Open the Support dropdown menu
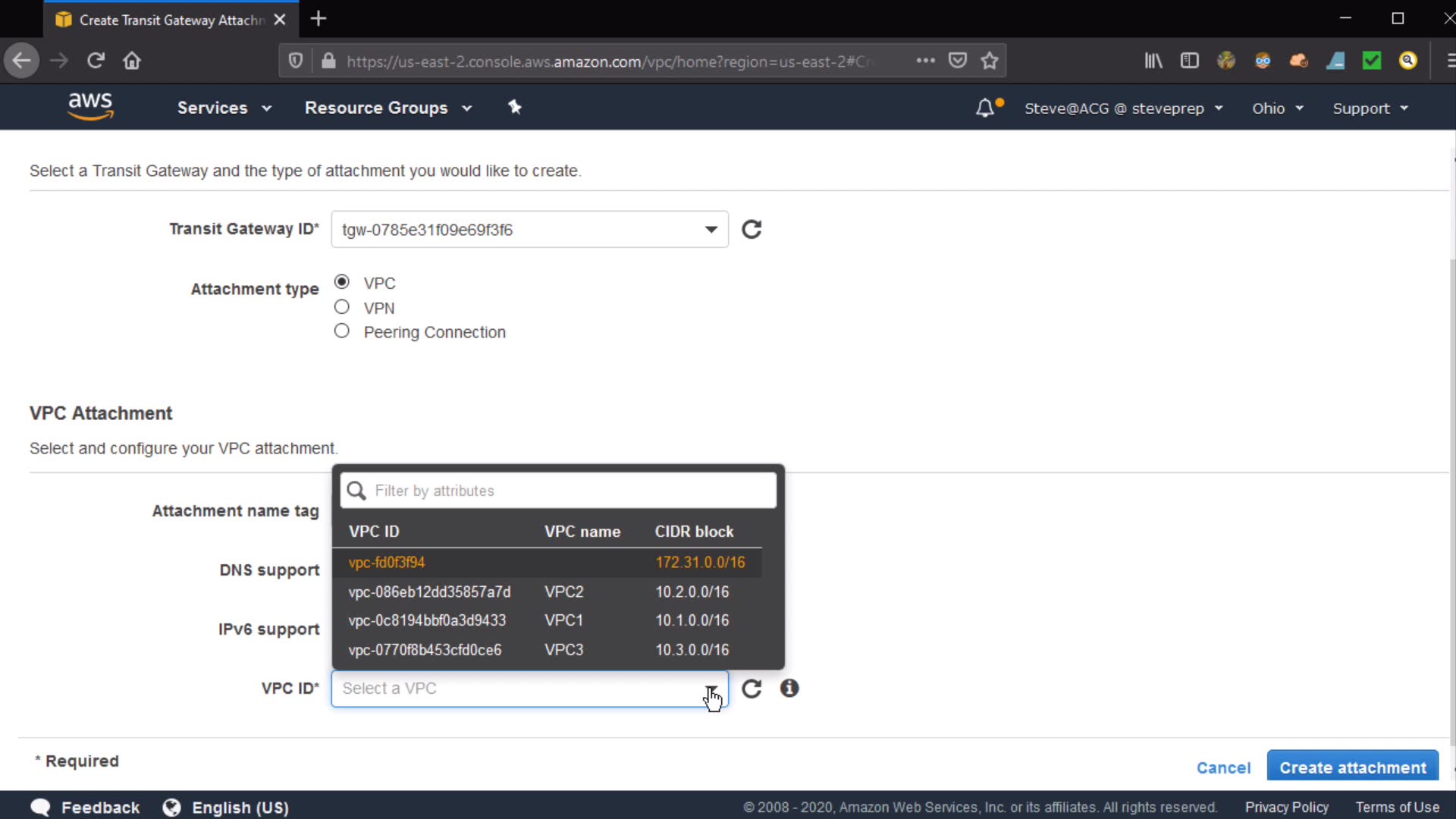Viewport: 1456px width, 819px height. pyautogui.click(x=1370, y=108)
